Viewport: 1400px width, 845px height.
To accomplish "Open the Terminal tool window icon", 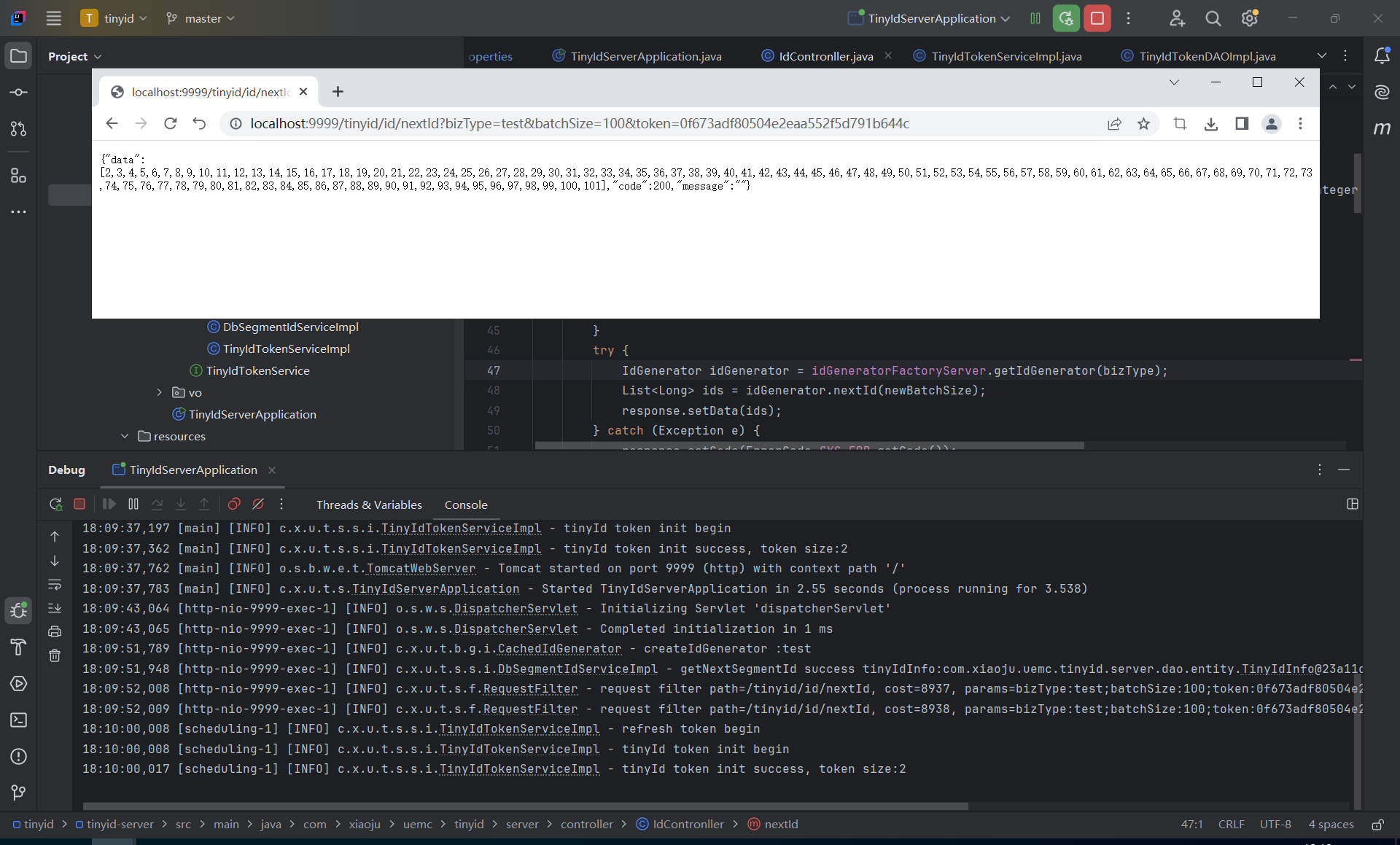I will (x=18, y=720).
